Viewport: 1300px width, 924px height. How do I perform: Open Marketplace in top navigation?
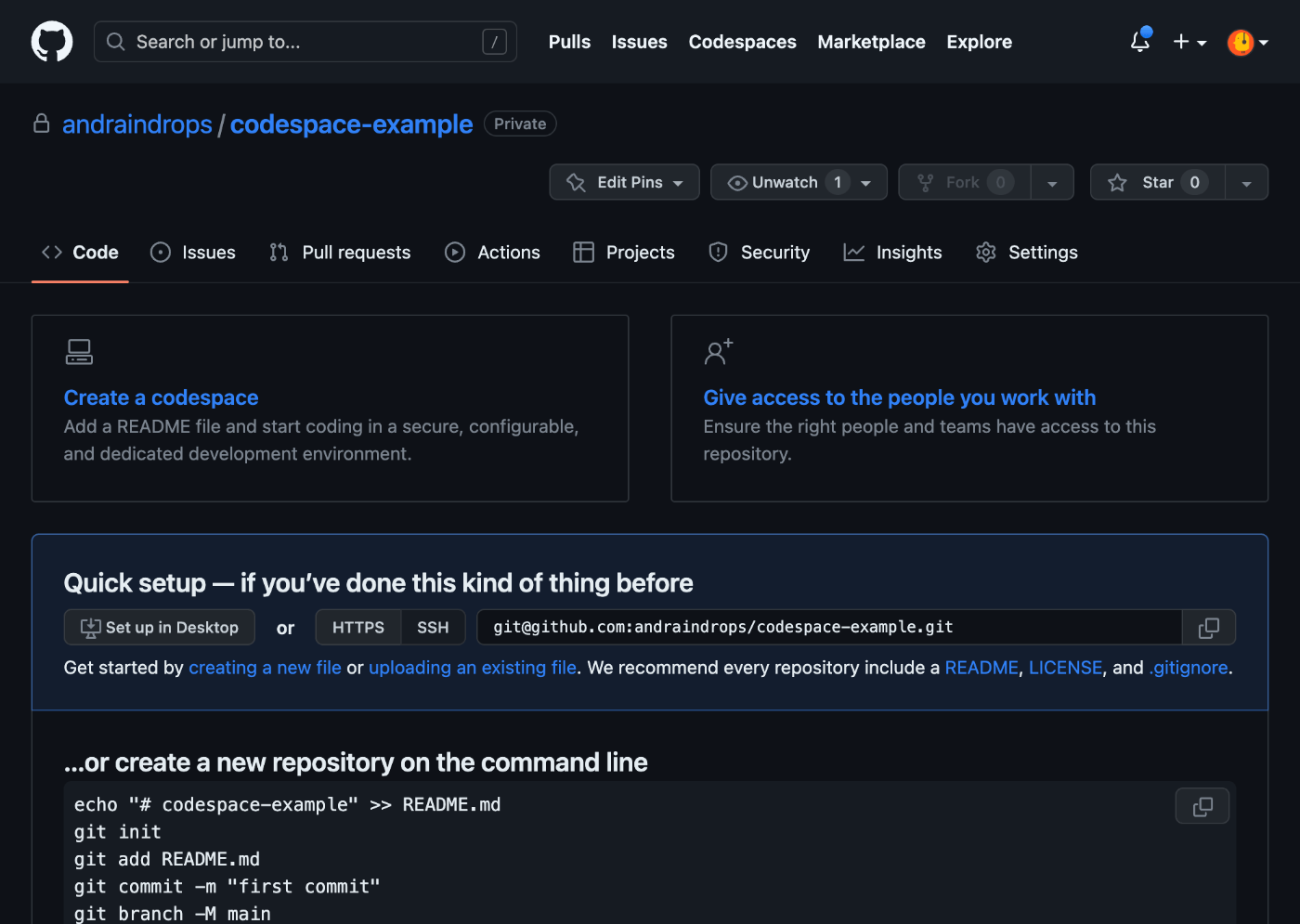click(871, 42)
